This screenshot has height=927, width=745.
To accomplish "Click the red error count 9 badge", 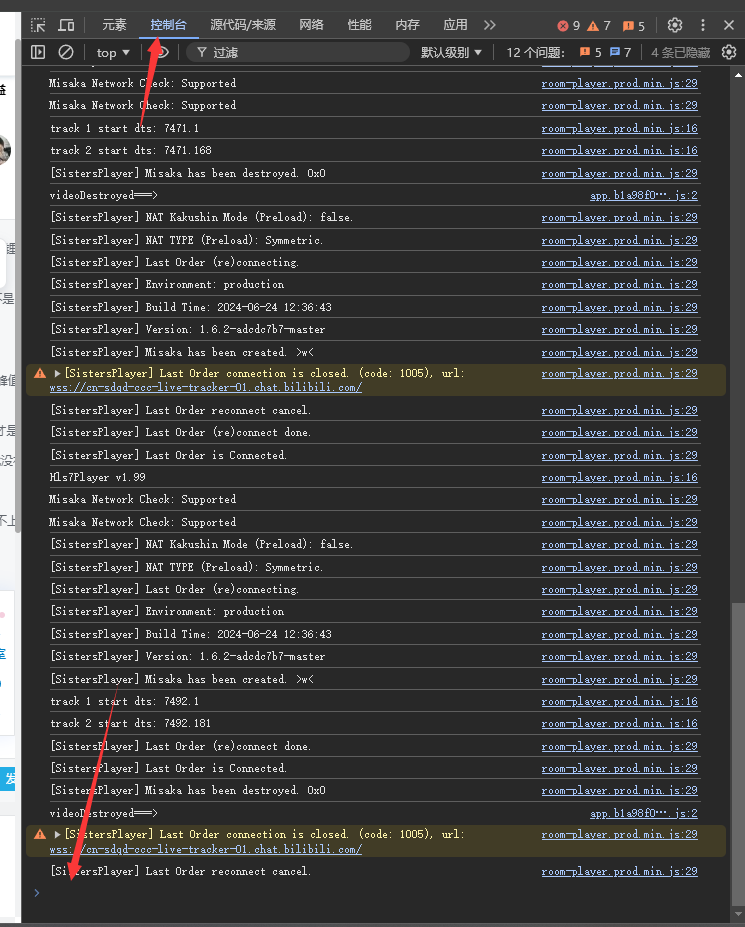I will pos(569,25).
